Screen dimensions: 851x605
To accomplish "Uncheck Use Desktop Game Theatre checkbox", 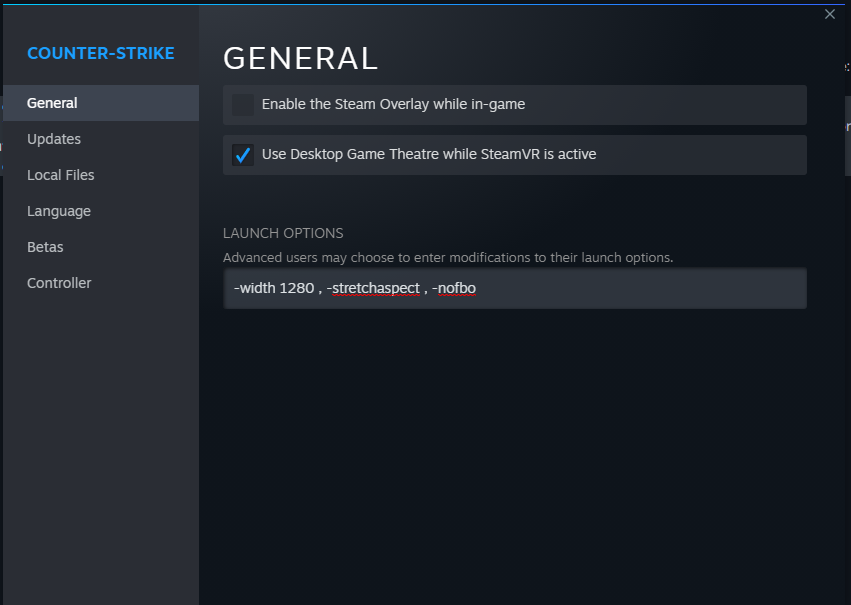I will (243, 155).
